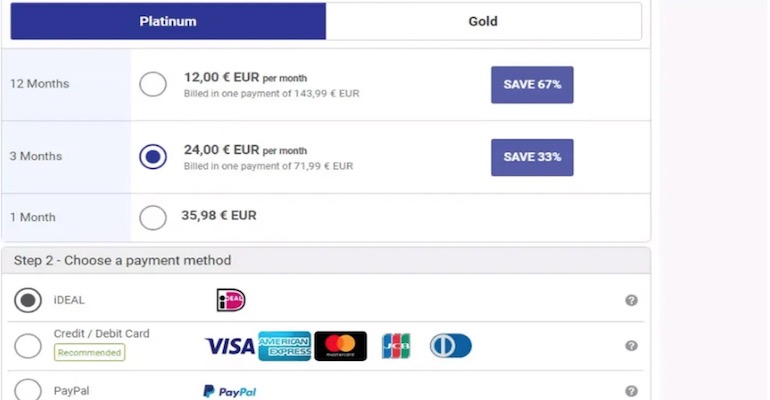This screenshot has height=400, width=770.
Task: Open help icon for iDEAL payment
Action: (631, 300)
